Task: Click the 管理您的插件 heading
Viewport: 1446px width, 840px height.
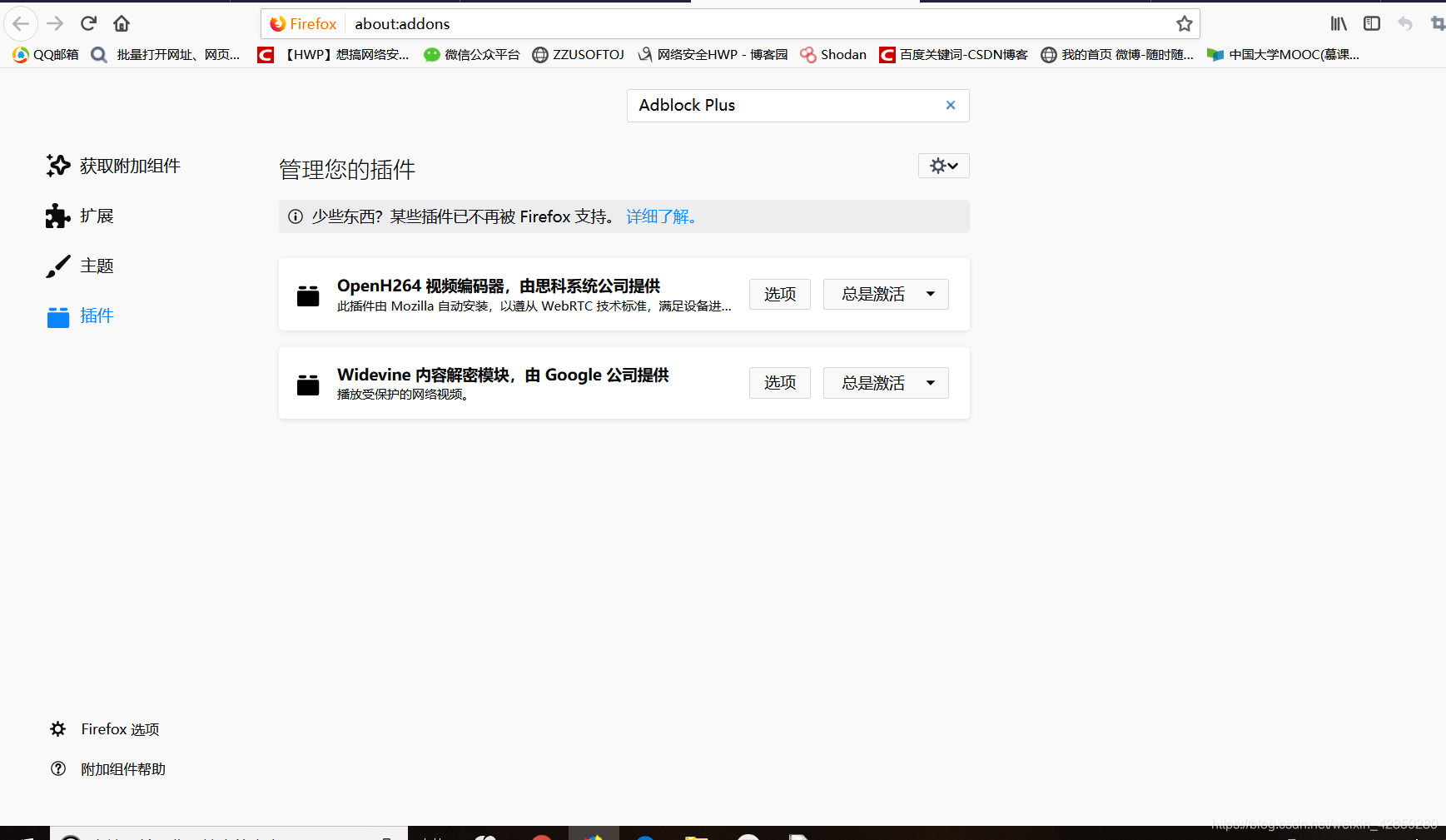Action: (347, 170)
